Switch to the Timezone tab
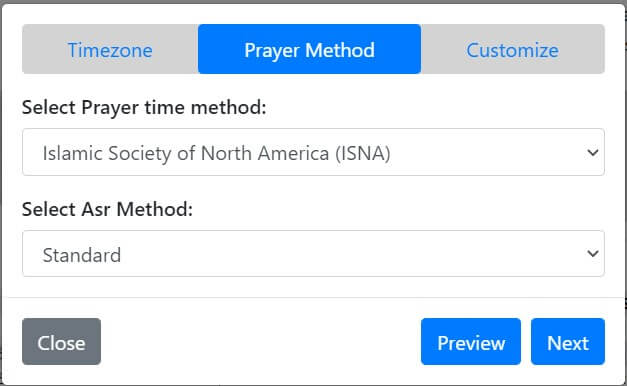The image size is (627, 386). click(x=110, y=49)
